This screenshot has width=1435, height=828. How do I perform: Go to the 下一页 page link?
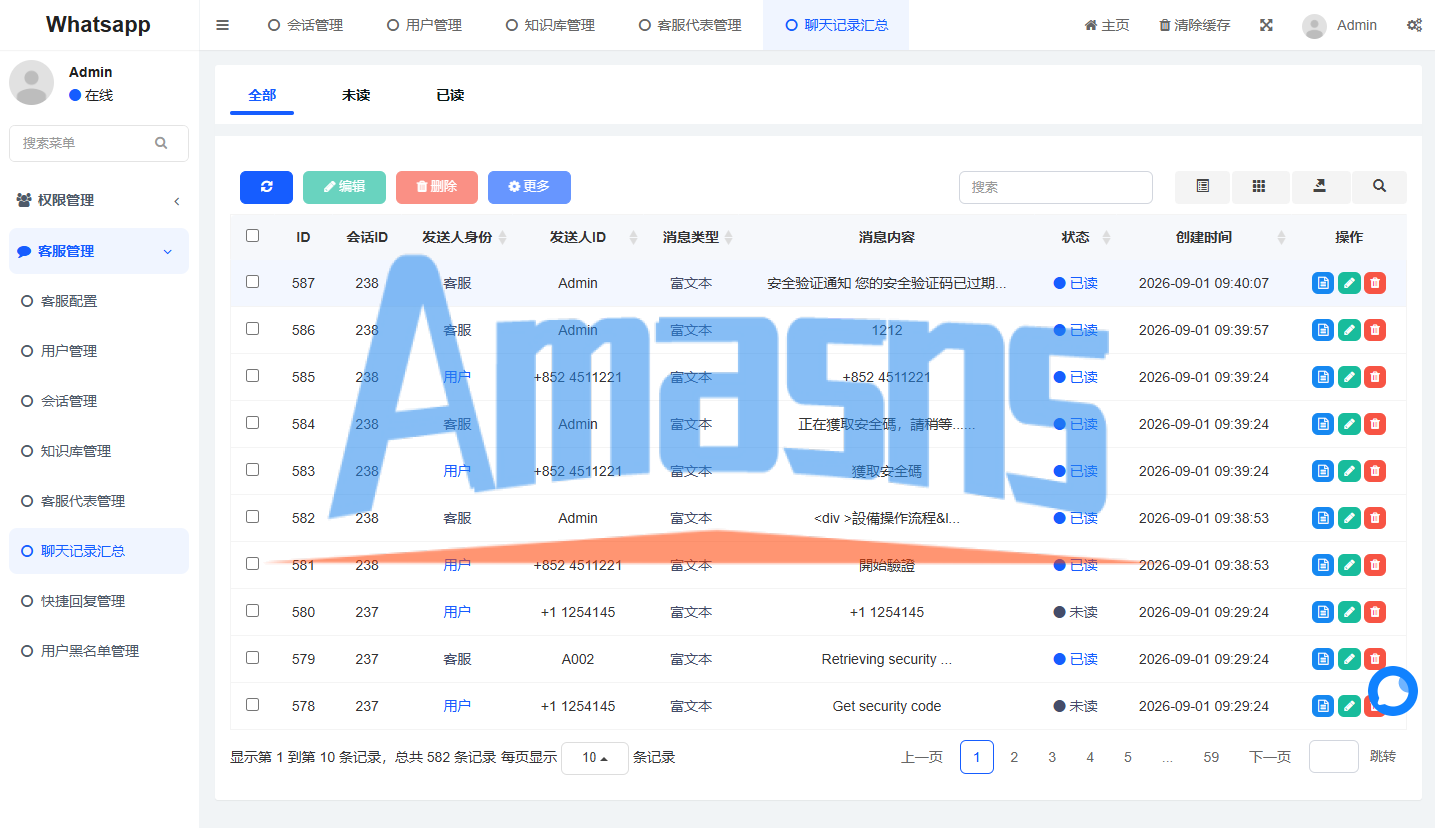(1270, 757)
